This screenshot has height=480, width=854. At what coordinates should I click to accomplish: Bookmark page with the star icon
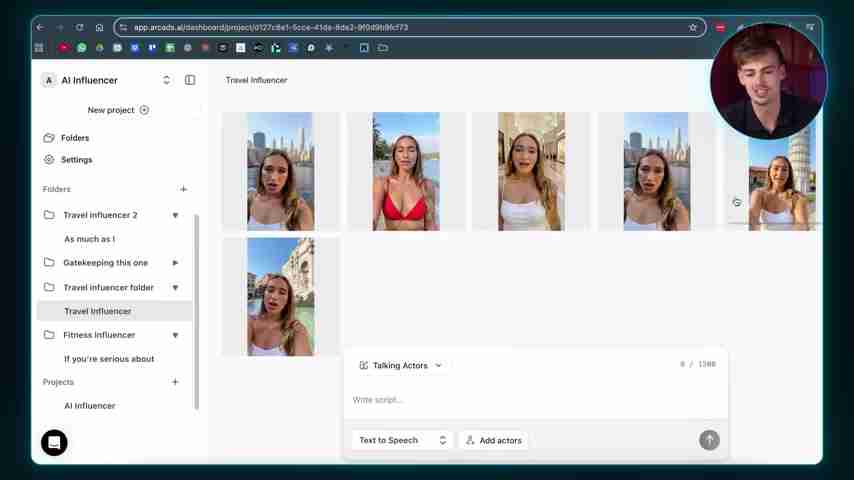pyautogui.click(x=693, y=27)
